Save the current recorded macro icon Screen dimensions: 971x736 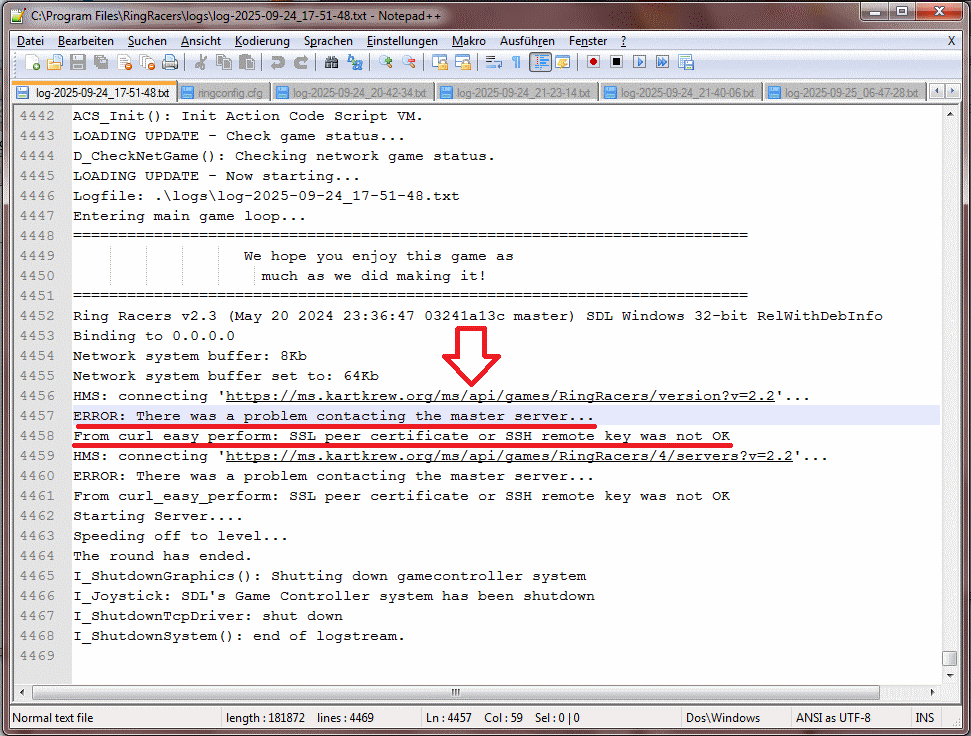click(686, 62)
